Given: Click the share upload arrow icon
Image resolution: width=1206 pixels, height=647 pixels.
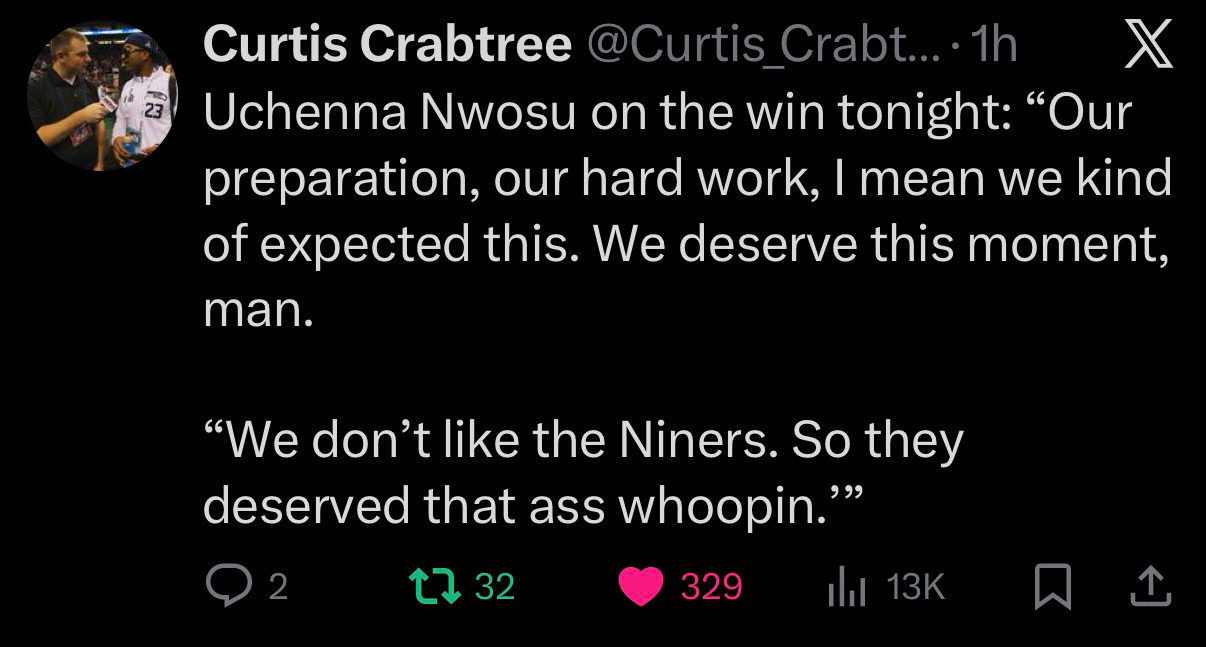Looking at the screenshot, I should [x=1149, y=586].
